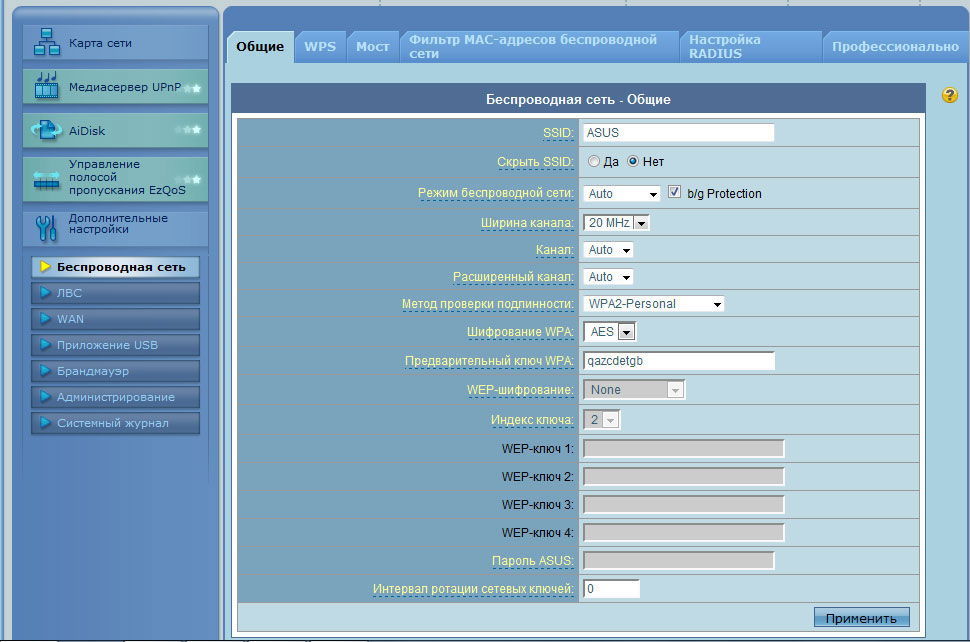Open the Настройка RADIUS tab
Screen dimensions: 970x642
[750, 47]
